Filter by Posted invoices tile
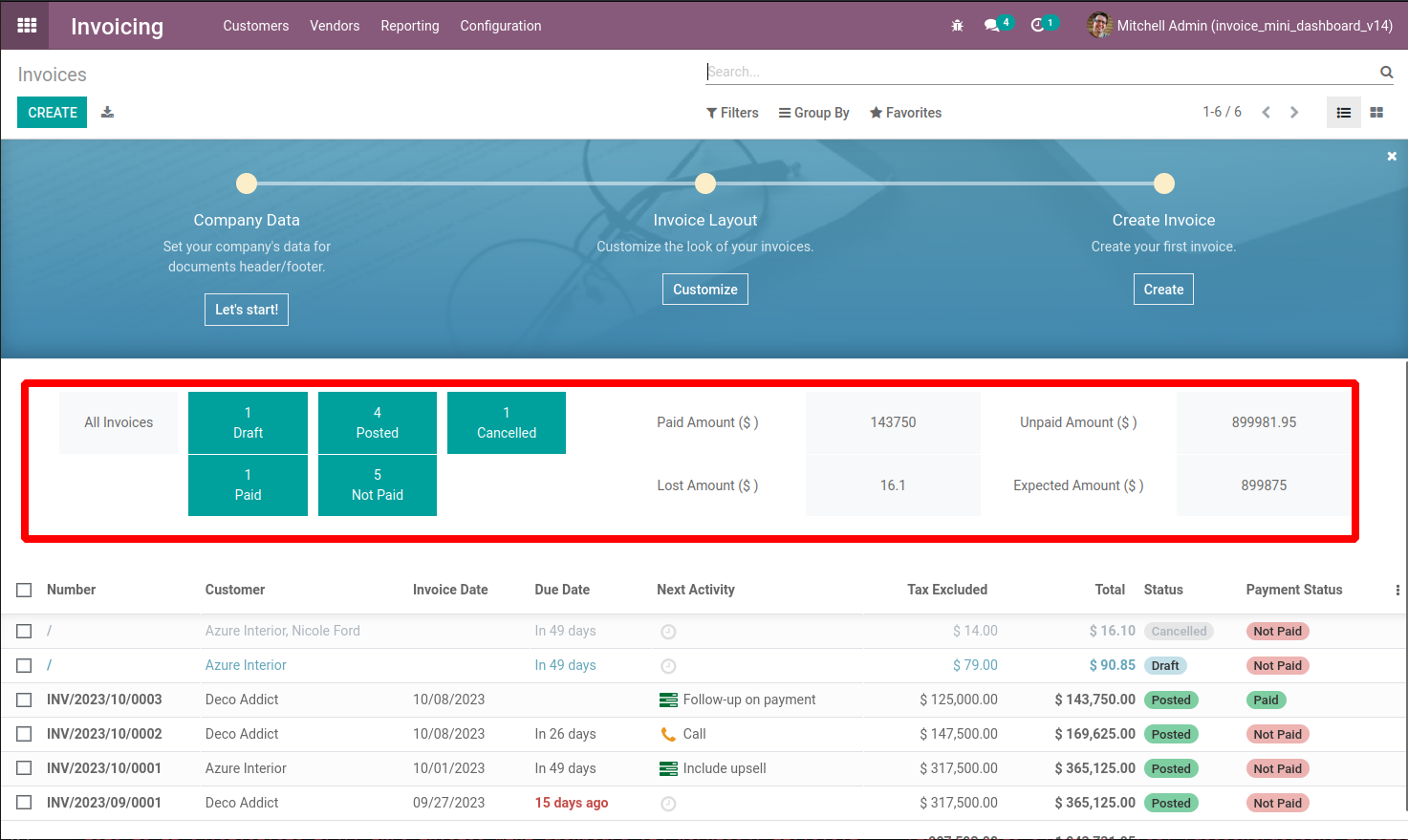Screen dimensions: 1408x840 pos(378,422)
